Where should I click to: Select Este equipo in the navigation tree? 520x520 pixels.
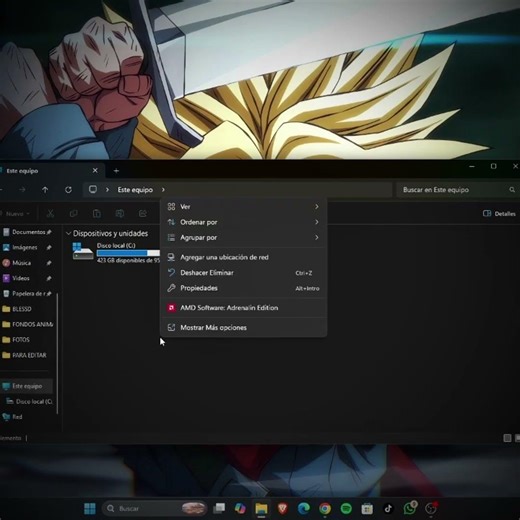(27, 386)
